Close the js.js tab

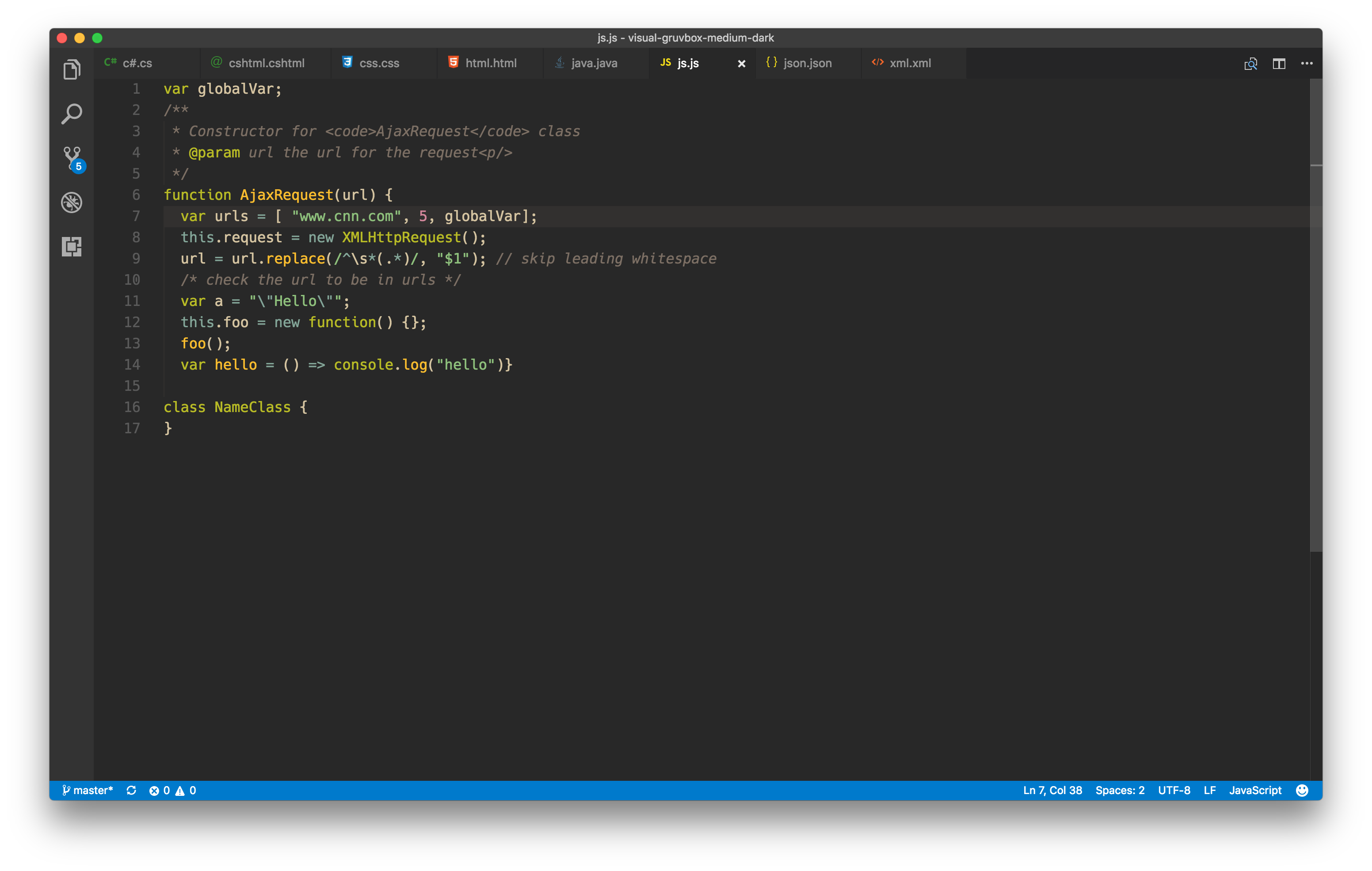click(x=741, y=64)
